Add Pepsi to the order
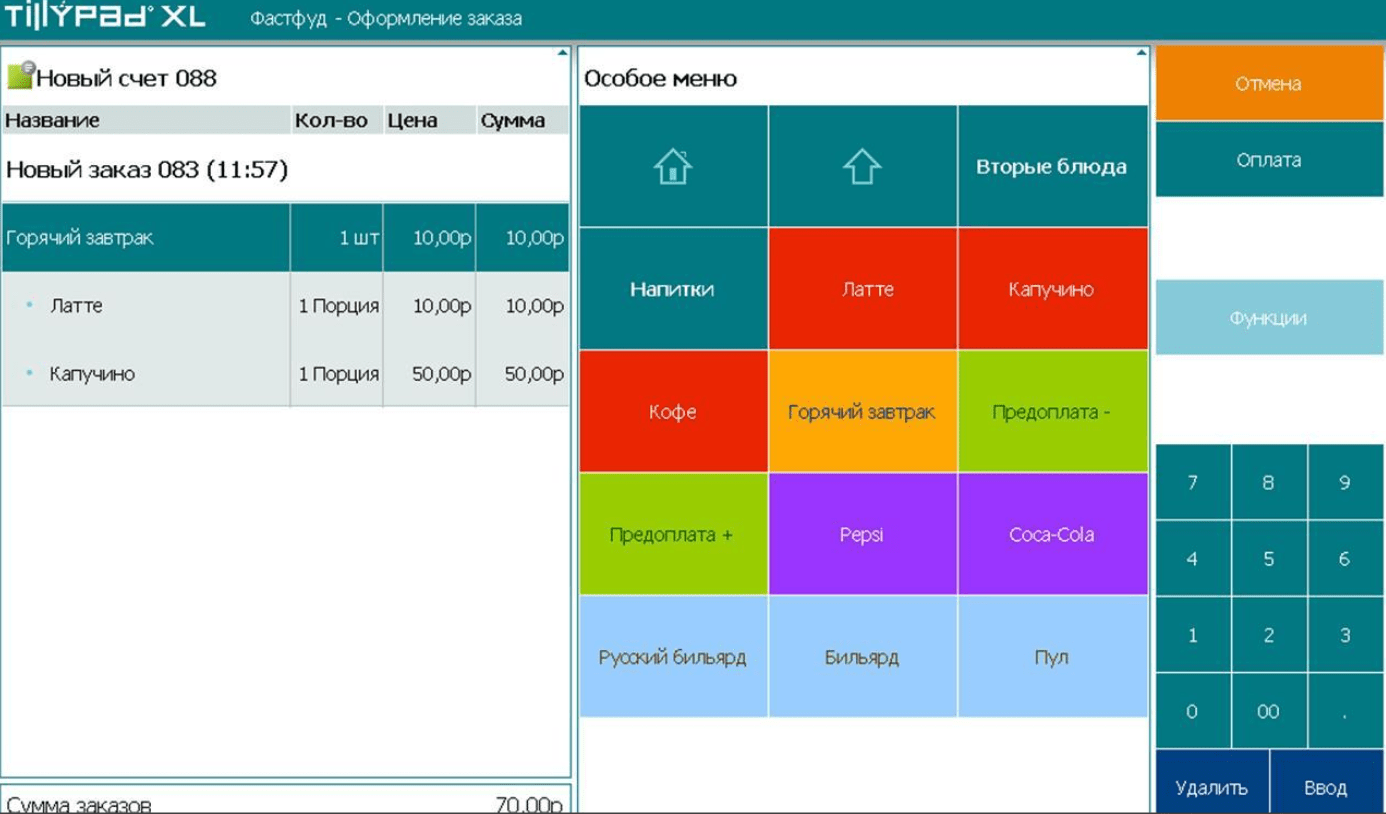1386x814 pixels. (862, 534)
